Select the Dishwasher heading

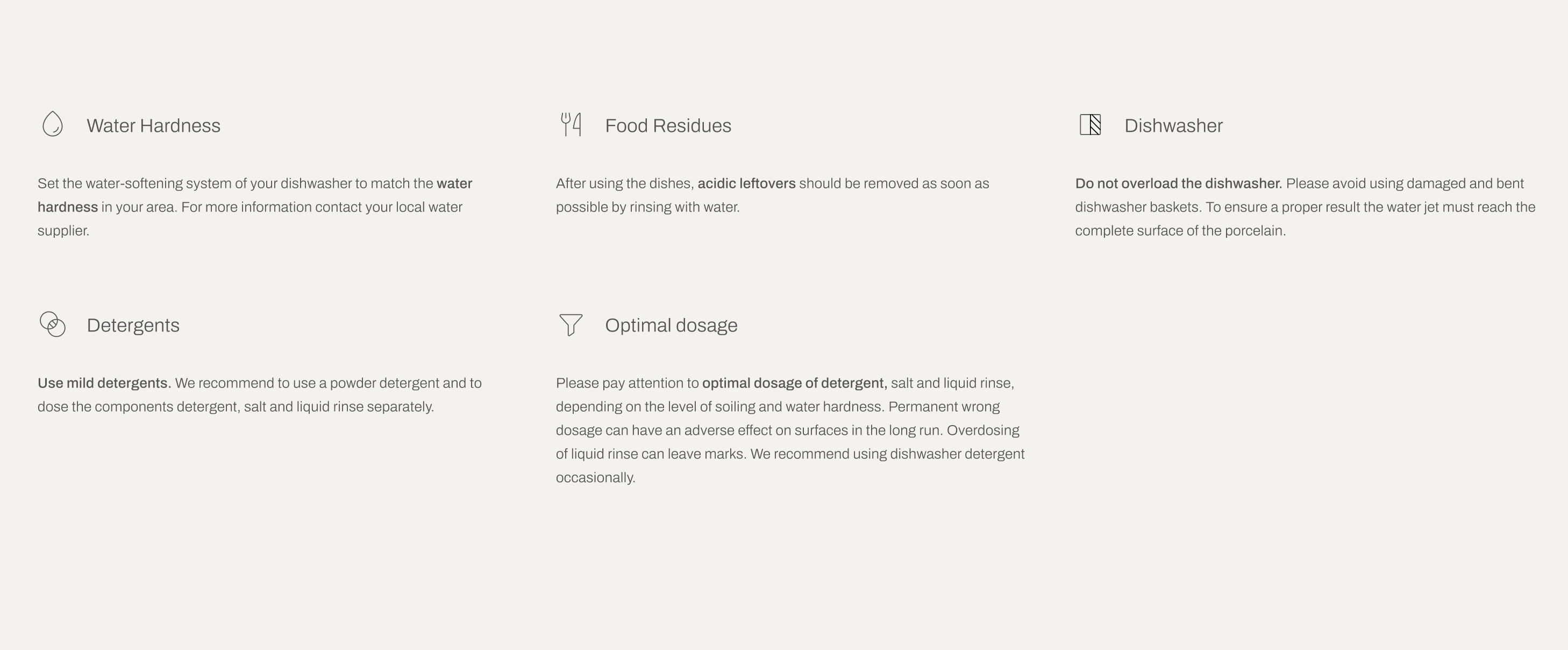pyautogui.click(x=1173, y=125)
